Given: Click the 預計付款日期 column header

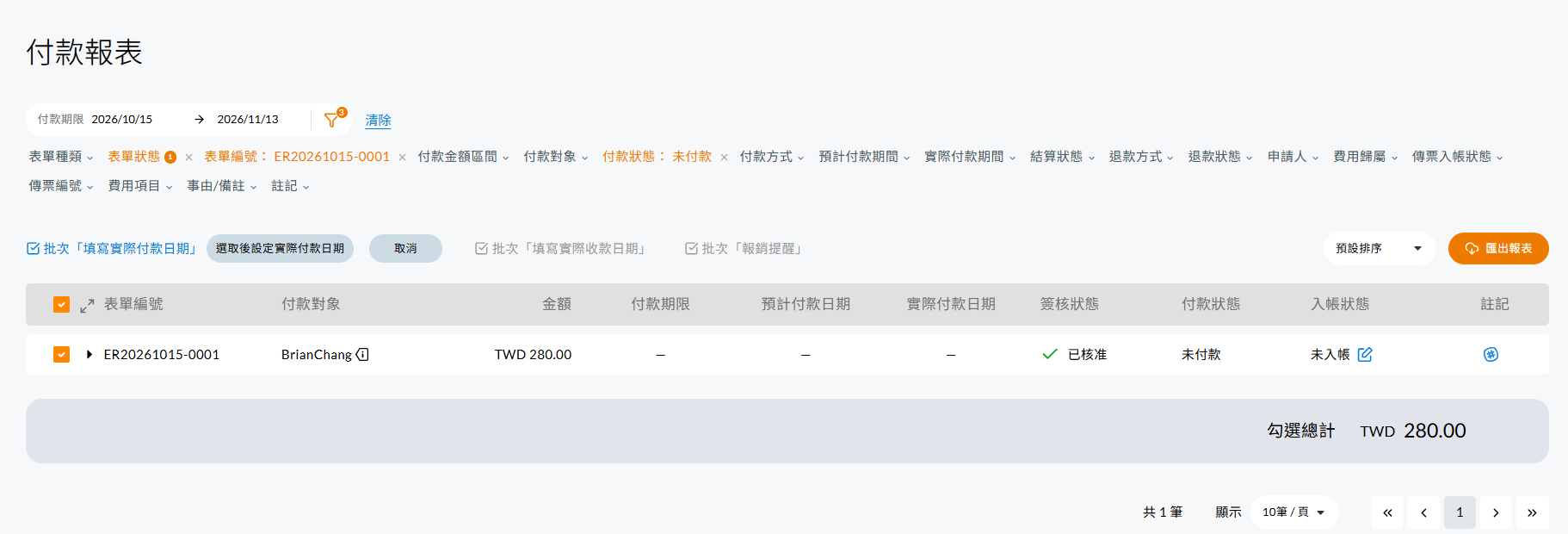Looking at the screenshot, I should coord(806,304).
